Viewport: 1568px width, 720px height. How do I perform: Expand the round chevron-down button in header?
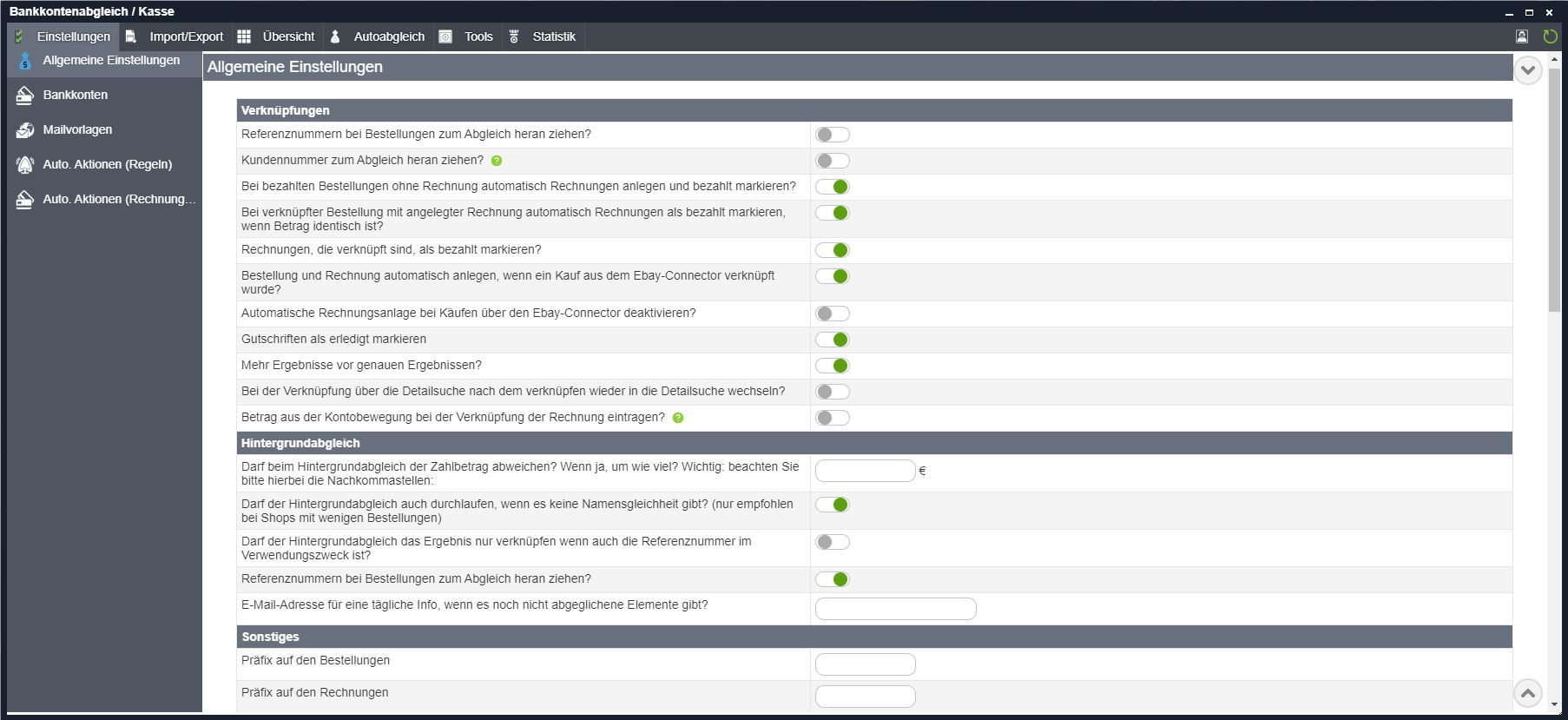coord(1527,69)
